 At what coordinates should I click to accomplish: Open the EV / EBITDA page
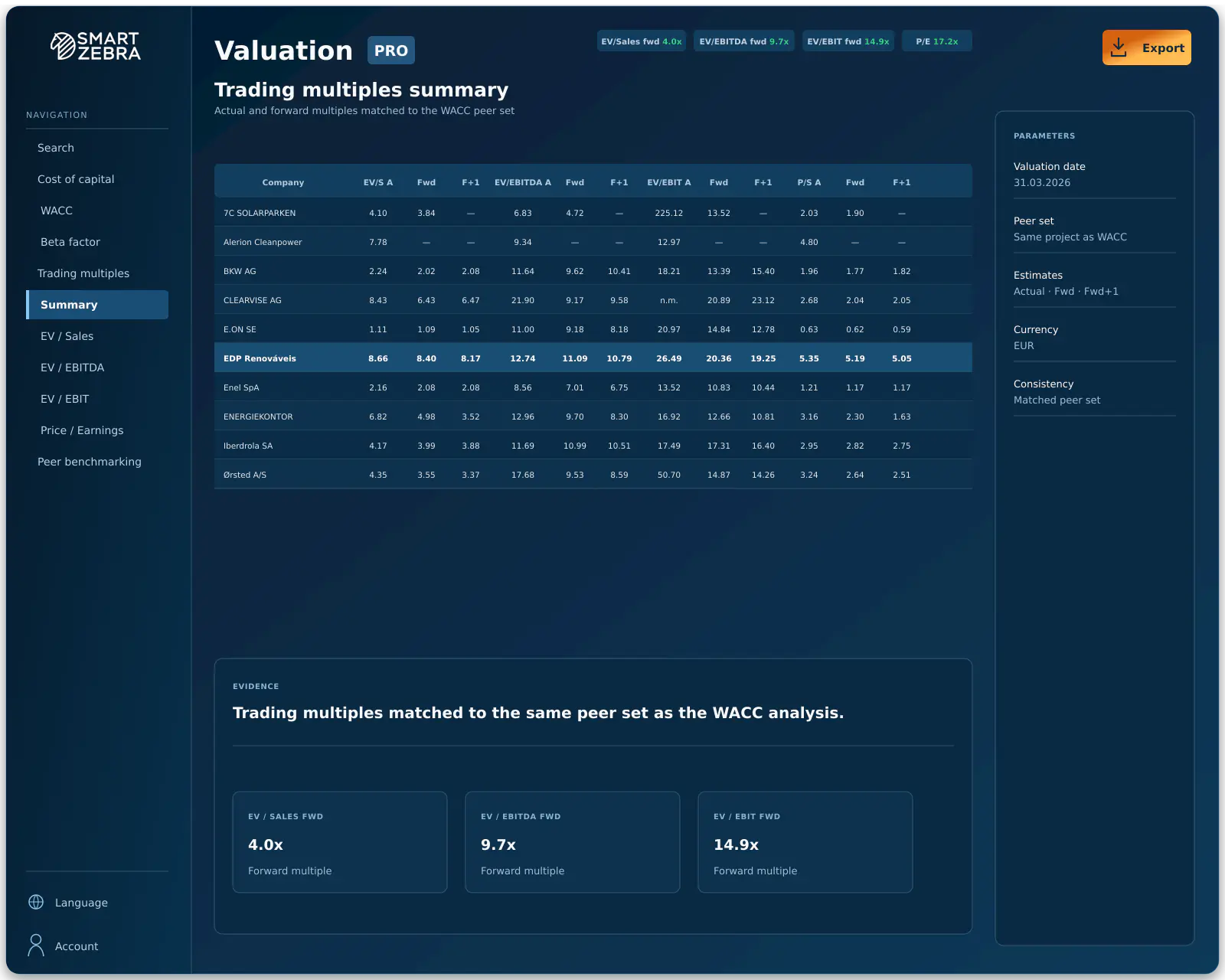click(x=97, y=367)
